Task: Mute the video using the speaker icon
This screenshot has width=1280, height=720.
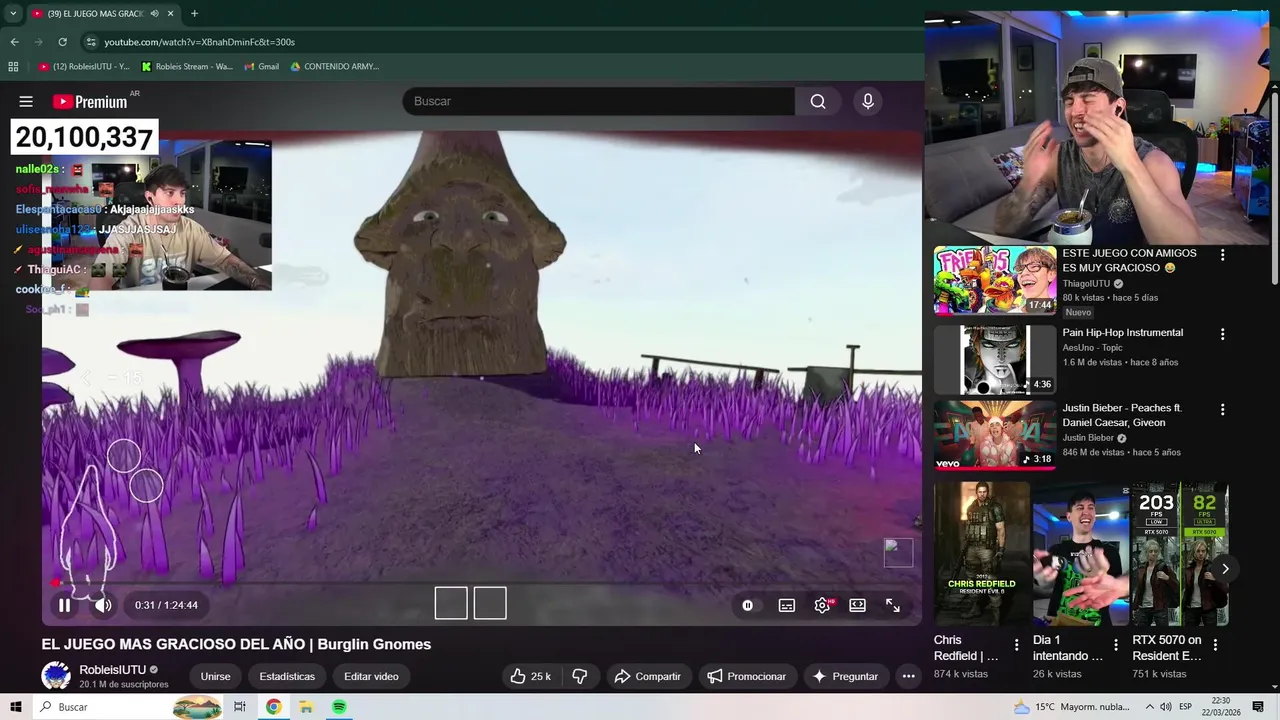Action: pos(103,605)
